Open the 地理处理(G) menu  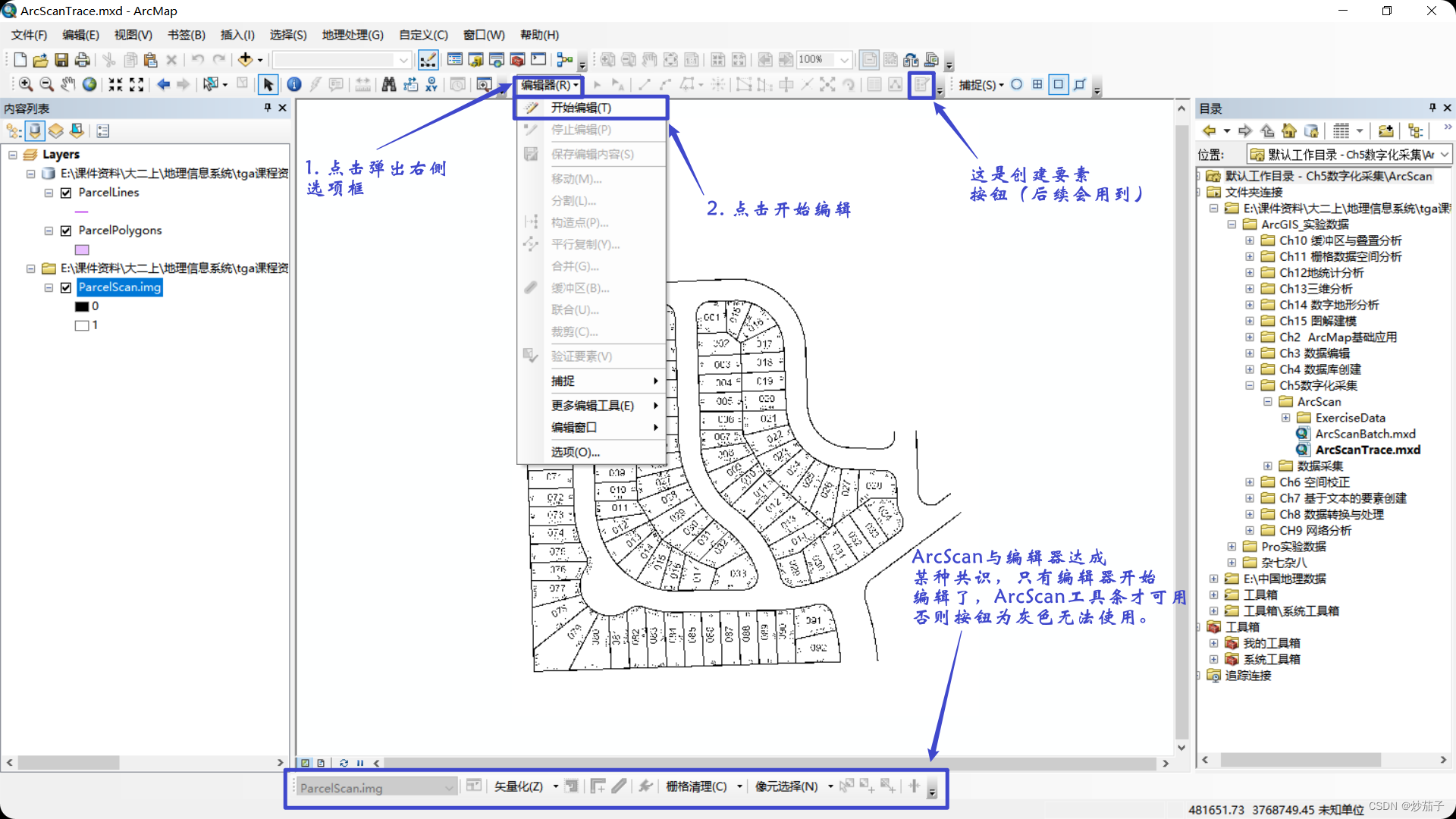[353, 35]
